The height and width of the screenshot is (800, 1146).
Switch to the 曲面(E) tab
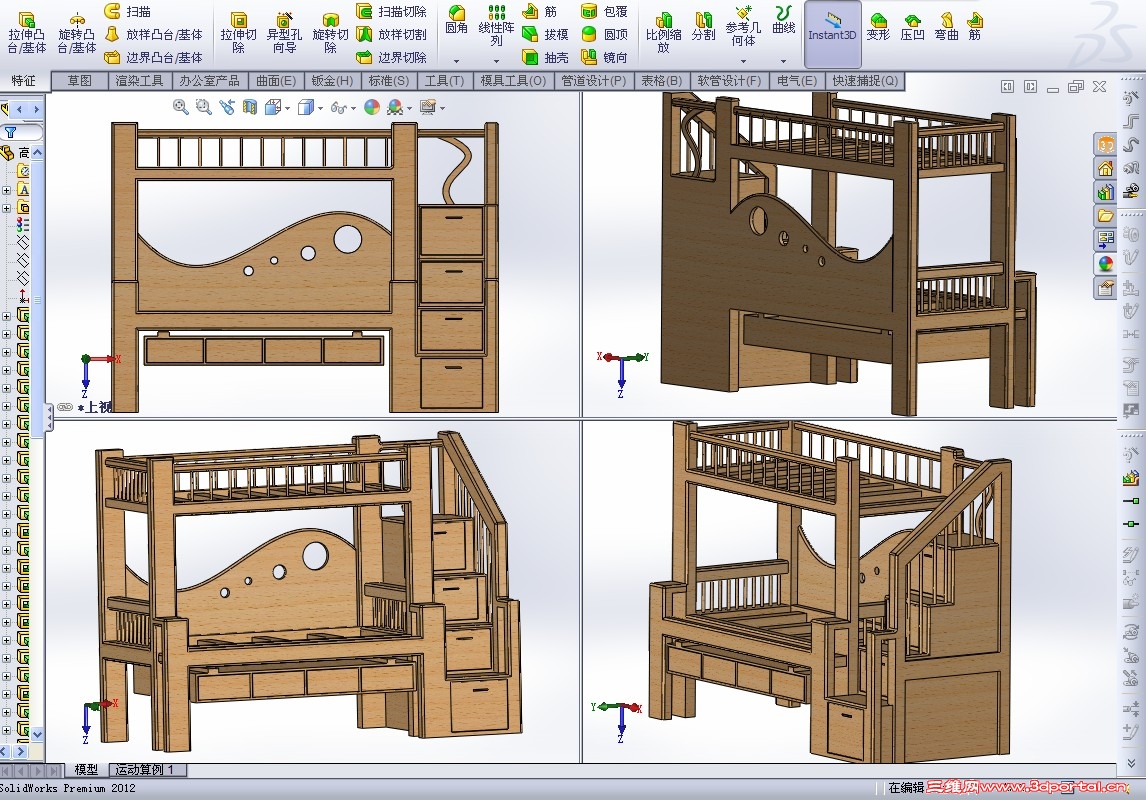276,81
